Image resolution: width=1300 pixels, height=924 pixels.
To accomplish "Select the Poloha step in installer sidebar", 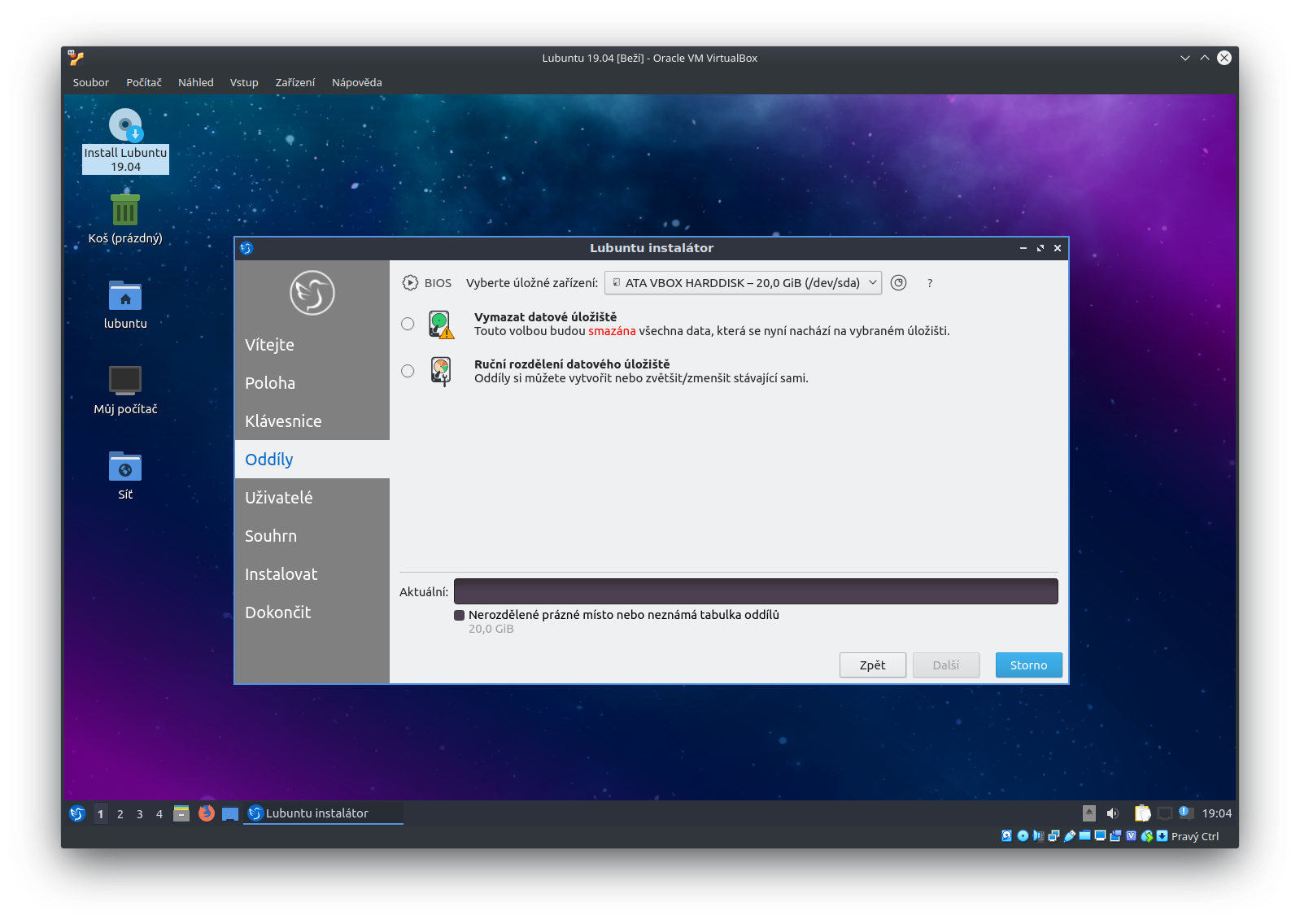I will [312, 383].
